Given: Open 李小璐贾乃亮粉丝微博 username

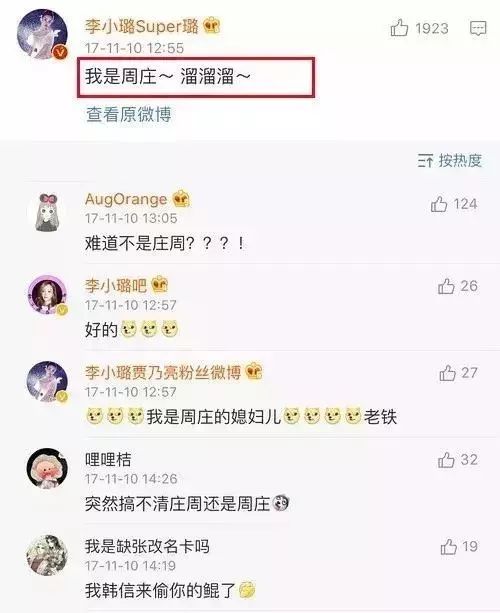Looking at the screenshot, I should 163,372.
